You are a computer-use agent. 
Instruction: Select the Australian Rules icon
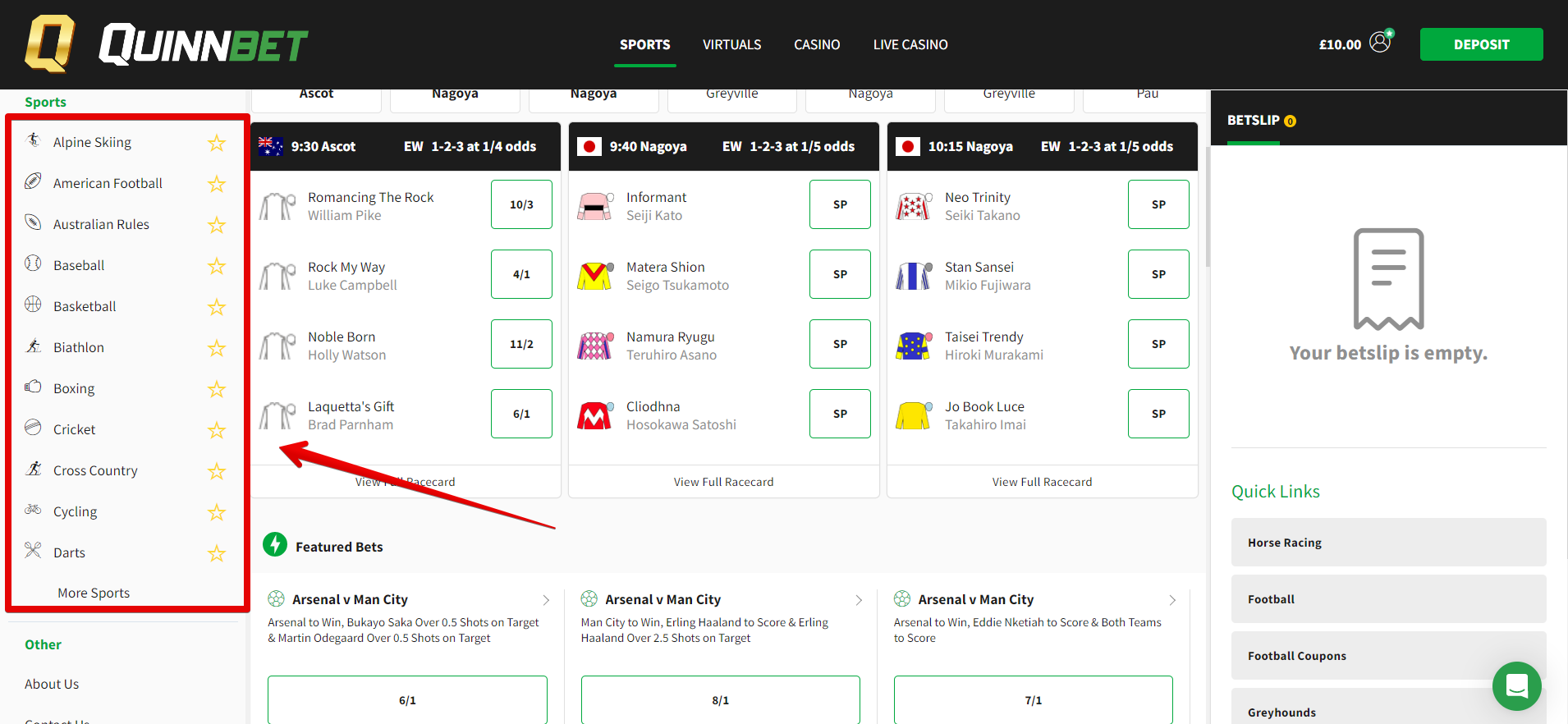pos(33,223)
